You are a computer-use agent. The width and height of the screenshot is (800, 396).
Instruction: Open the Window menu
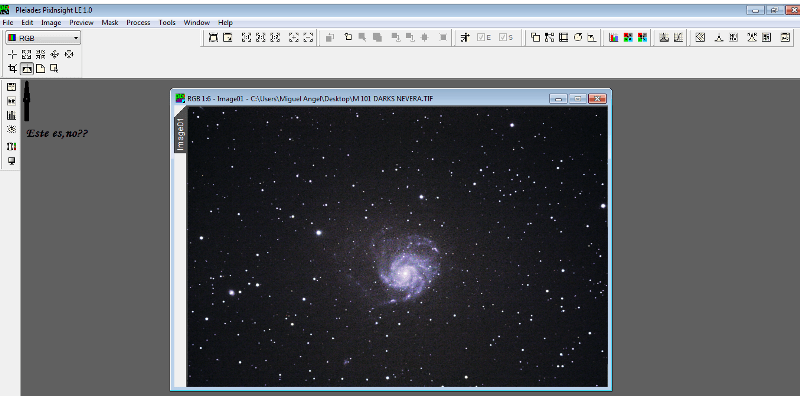click(x=196, y=22)
